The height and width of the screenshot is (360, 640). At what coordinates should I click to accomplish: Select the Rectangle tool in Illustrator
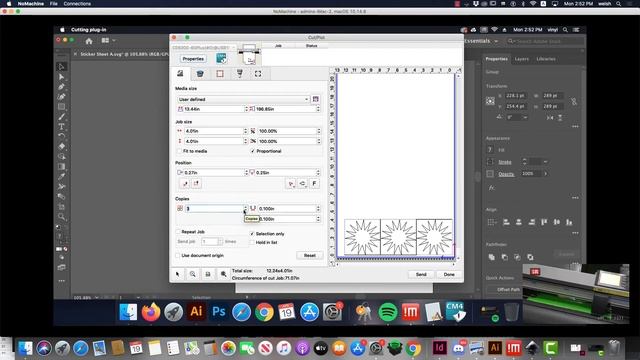(x=61, y=107)
